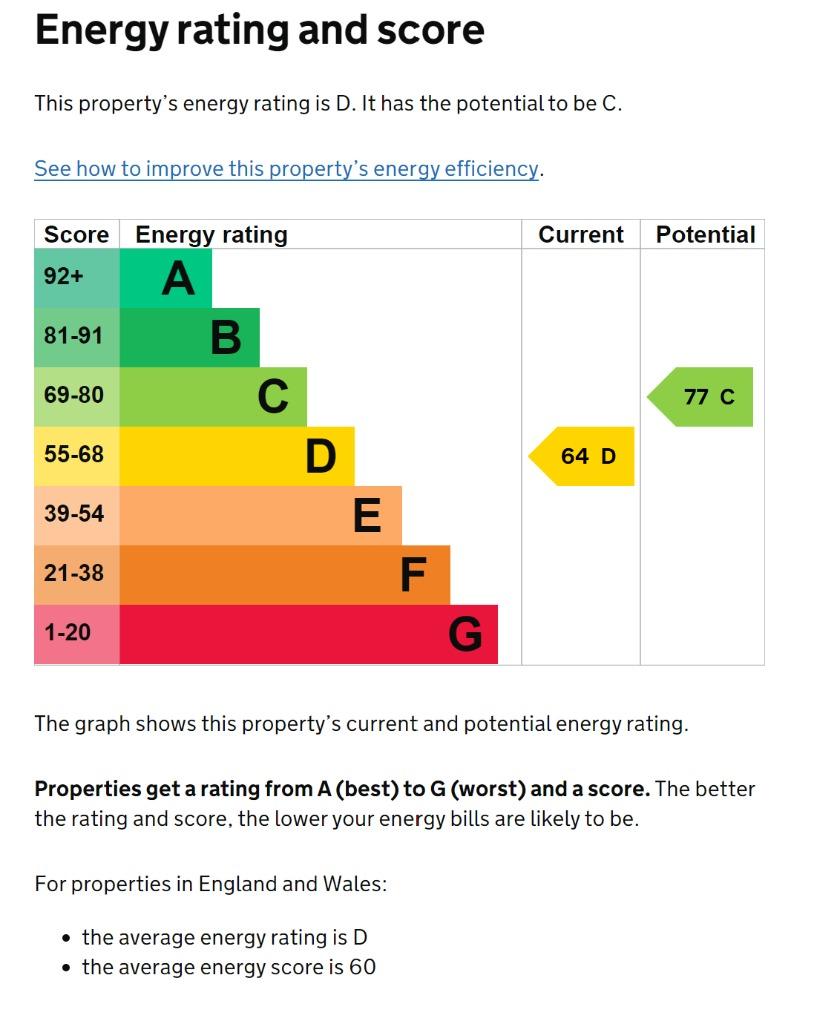Click the green A rating band
Screen dimensions: 831x1024
(166, 278)
